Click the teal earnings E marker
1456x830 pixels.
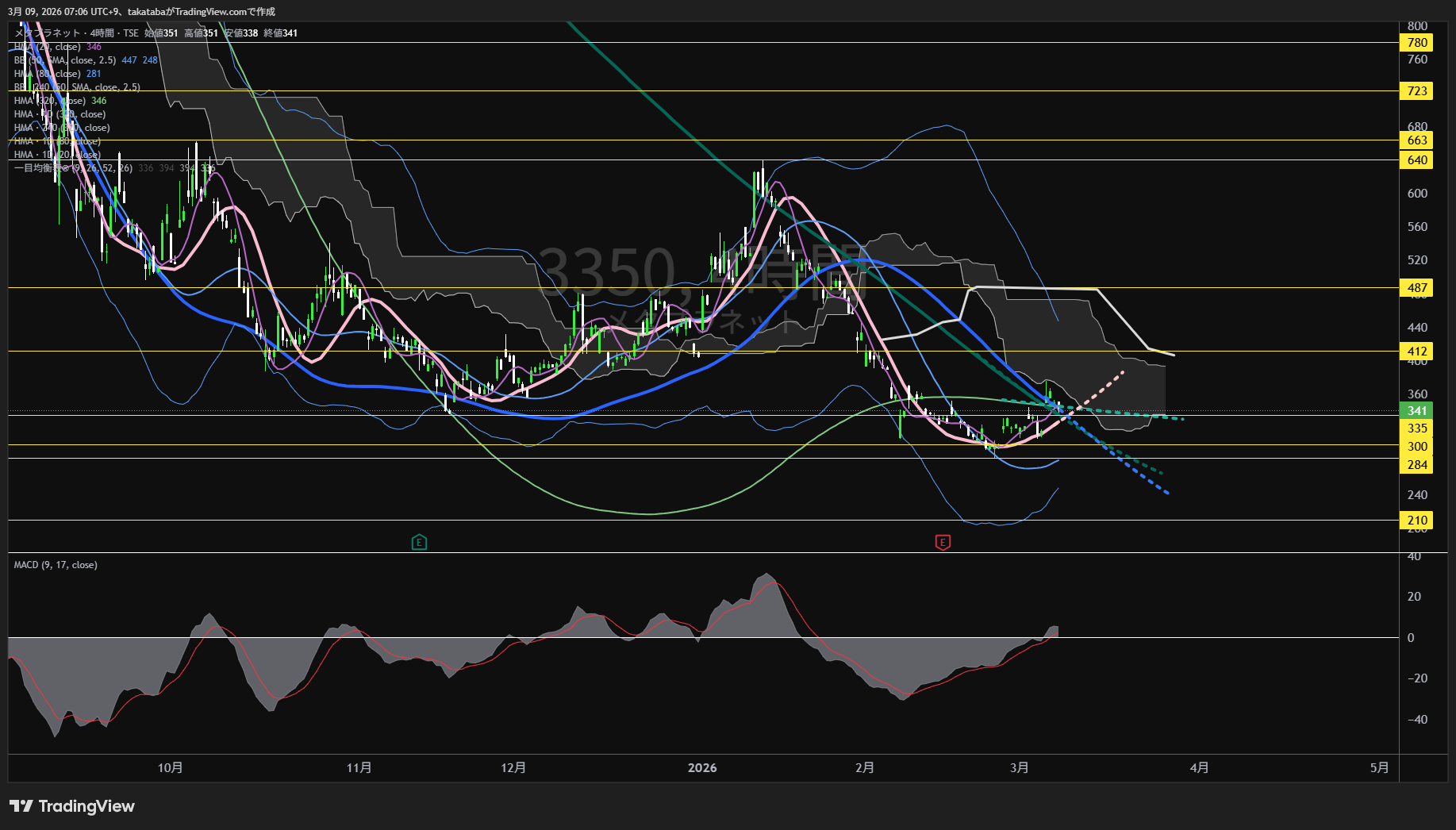click(x=419, y=542)
